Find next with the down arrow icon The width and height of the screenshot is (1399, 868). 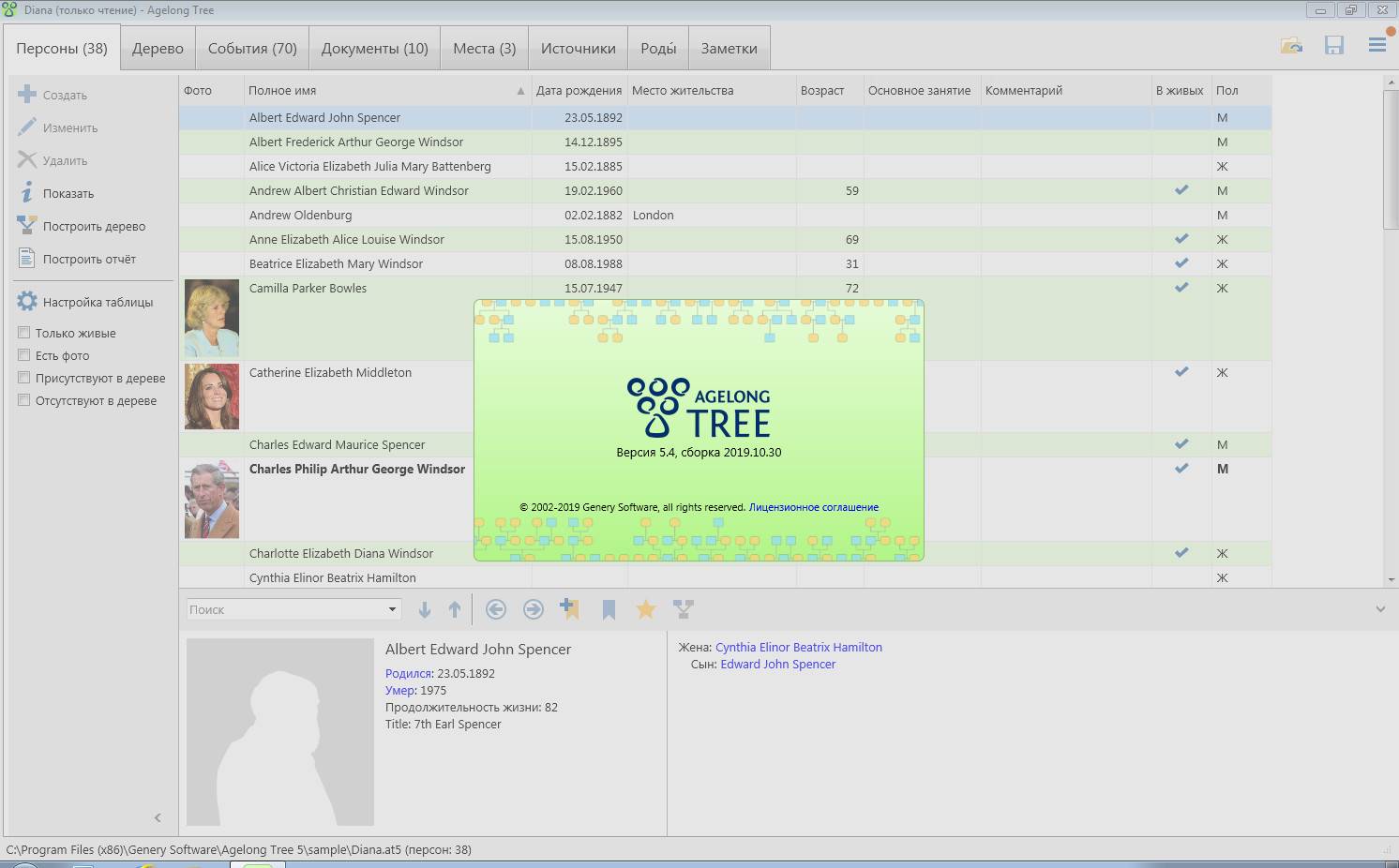(x=425, y=610)
